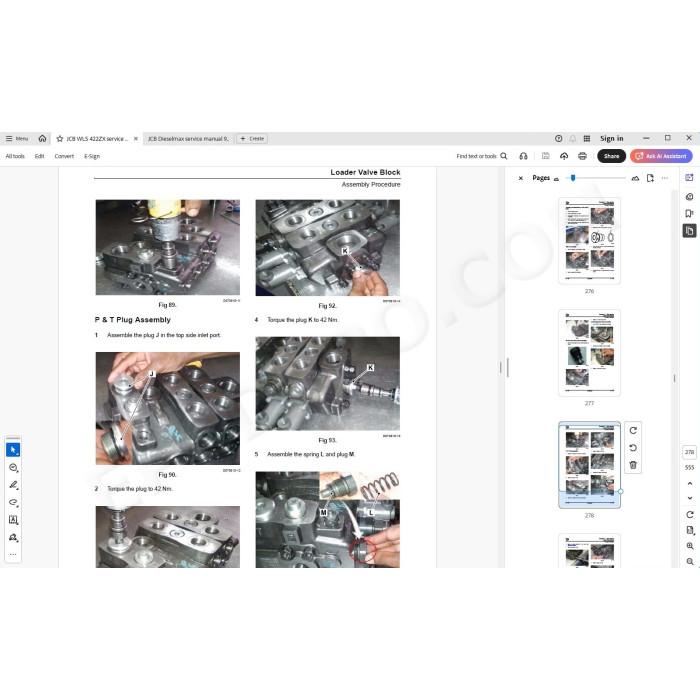The width and height of the screenshot is (700, 700).
Task: Switch to JCB WLS 422ZX service tab
Action: click(x=97, y=139)
